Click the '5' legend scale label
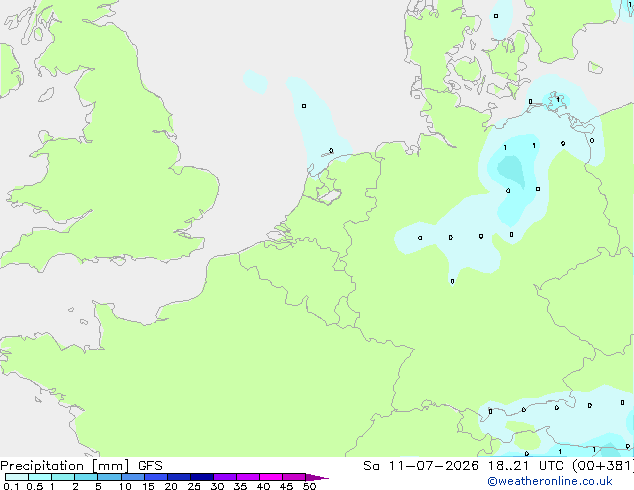This screenshot has width=634, height=490. coord(98,486)
